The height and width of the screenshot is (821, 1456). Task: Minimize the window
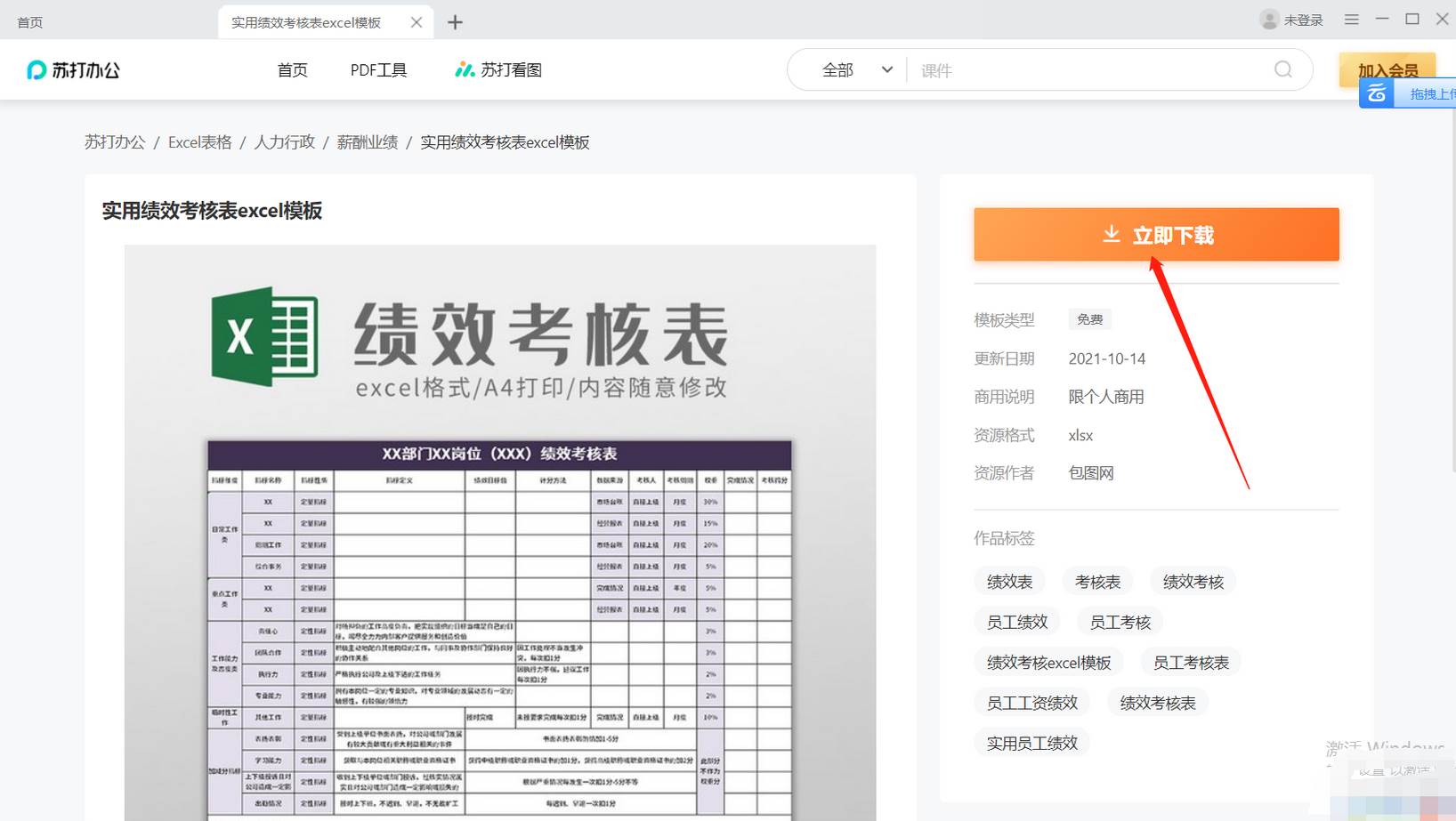click(x=1381, y=19)
